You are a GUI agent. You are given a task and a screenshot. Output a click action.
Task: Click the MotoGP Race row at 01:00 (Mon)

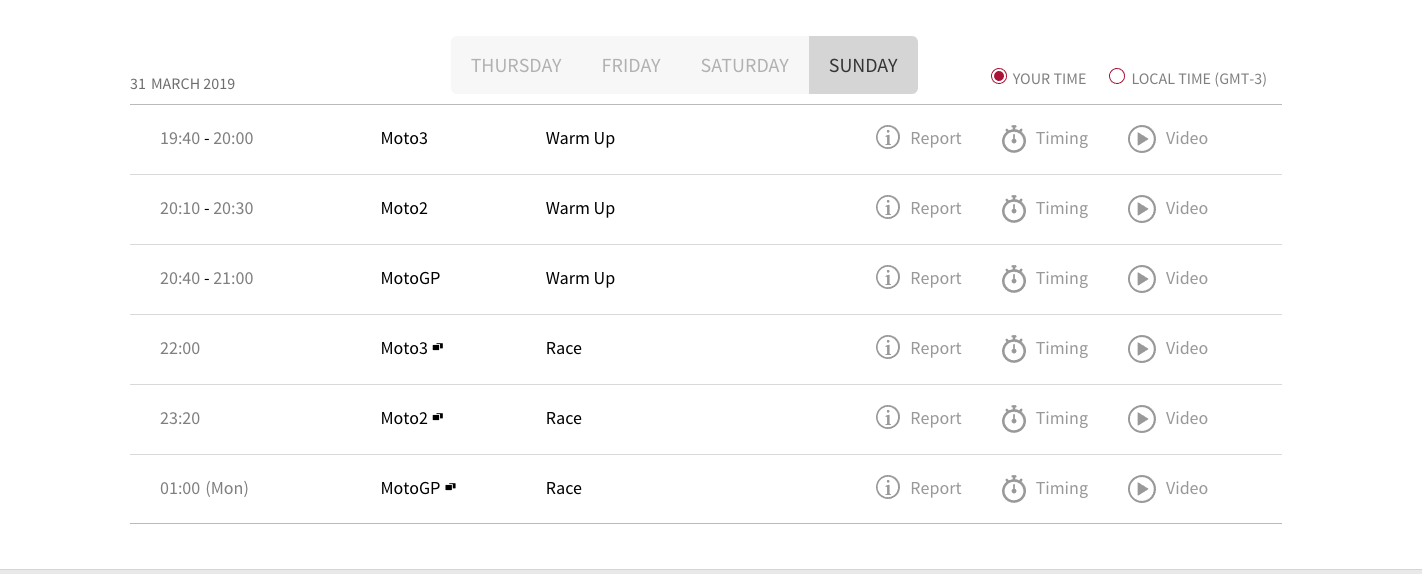point(705,489)
